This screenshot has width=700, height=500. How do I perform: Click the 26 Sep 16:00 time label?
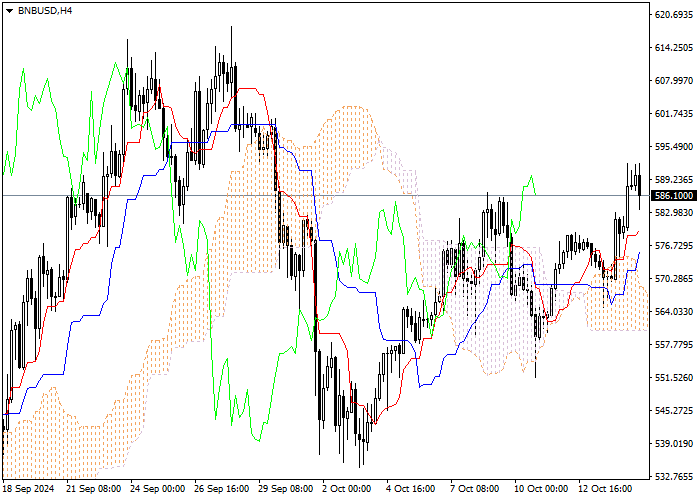[222, 489]
